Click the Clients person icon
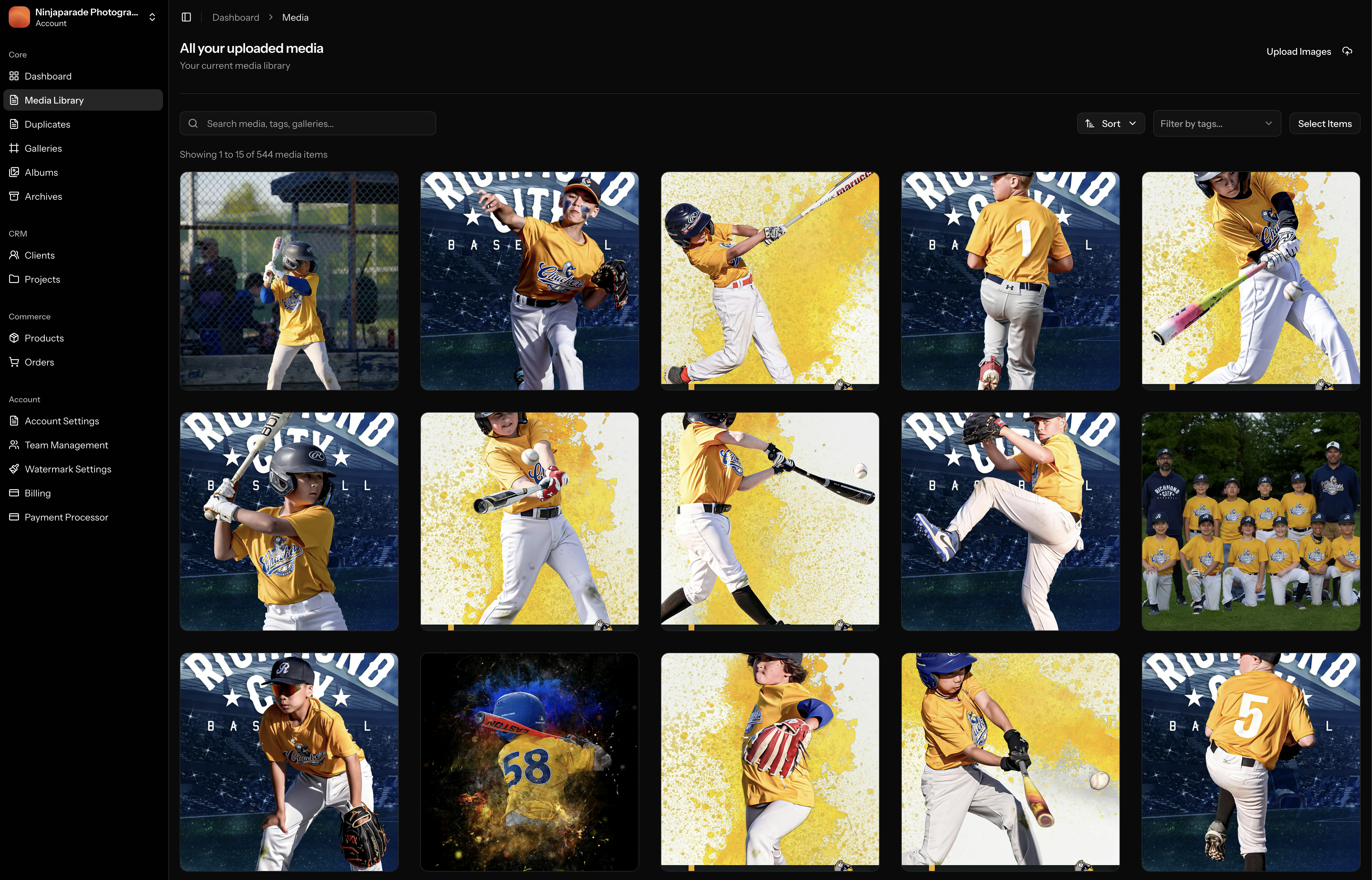Screen dimensions: 1372x880 (x=14, y=255)
